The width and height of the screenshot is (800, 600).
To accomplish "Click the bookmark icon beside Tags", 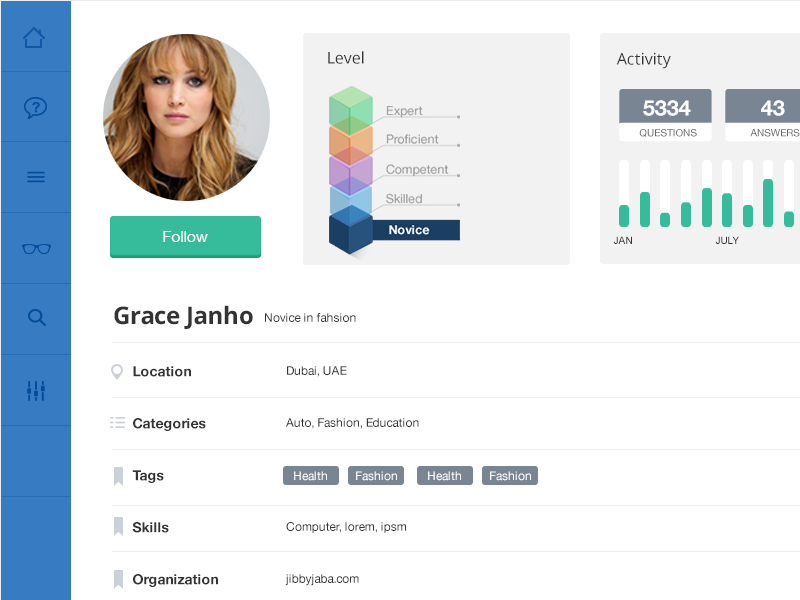I will pyautogui.click(x=117, y=475).
